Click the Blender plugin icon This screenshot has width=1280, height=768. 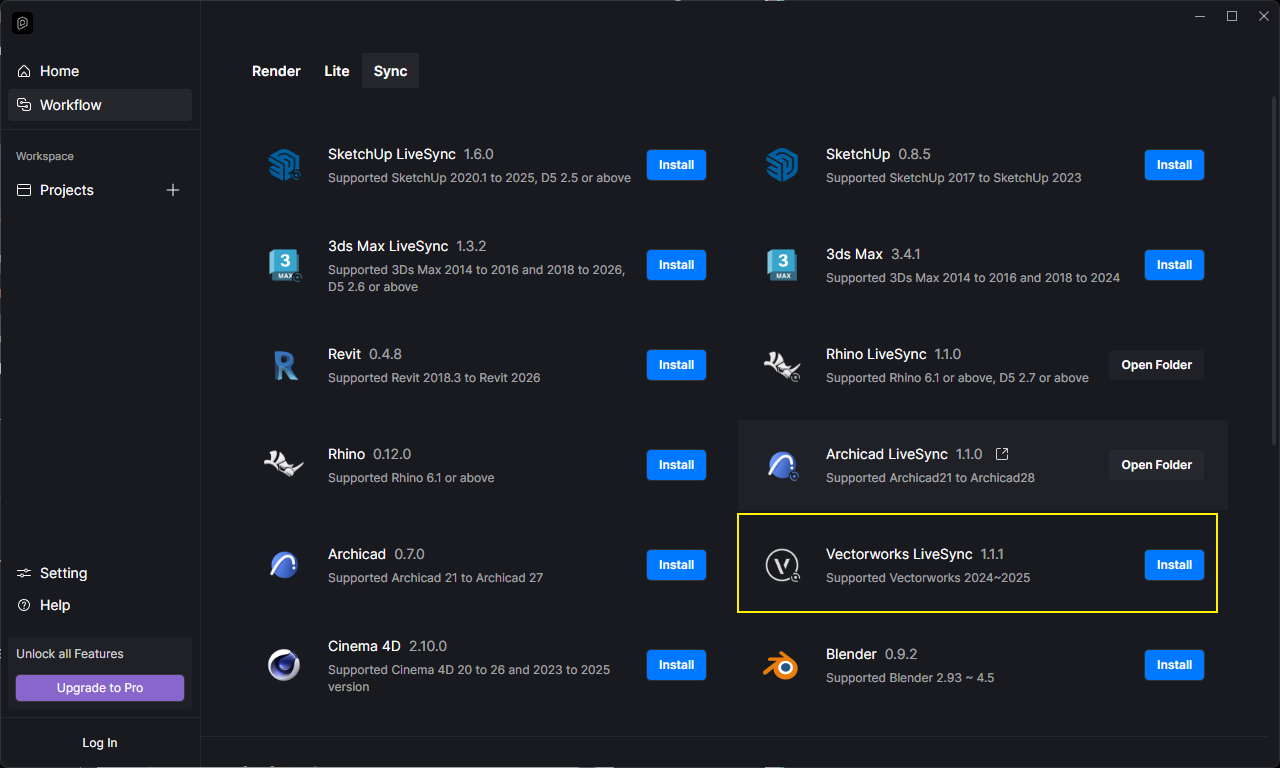(x=781, y=665)
